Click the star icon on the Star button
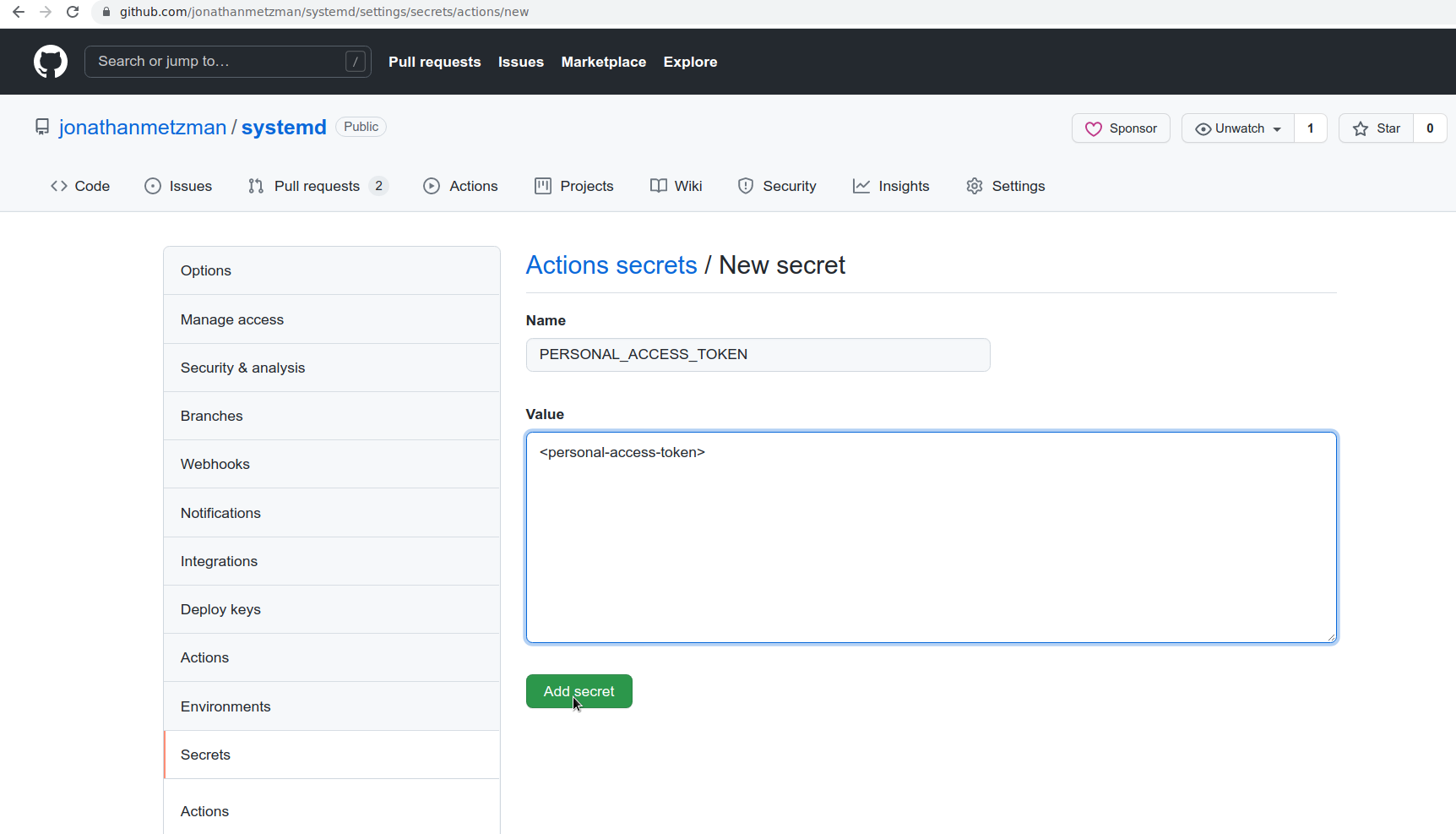 (1361, 128)
